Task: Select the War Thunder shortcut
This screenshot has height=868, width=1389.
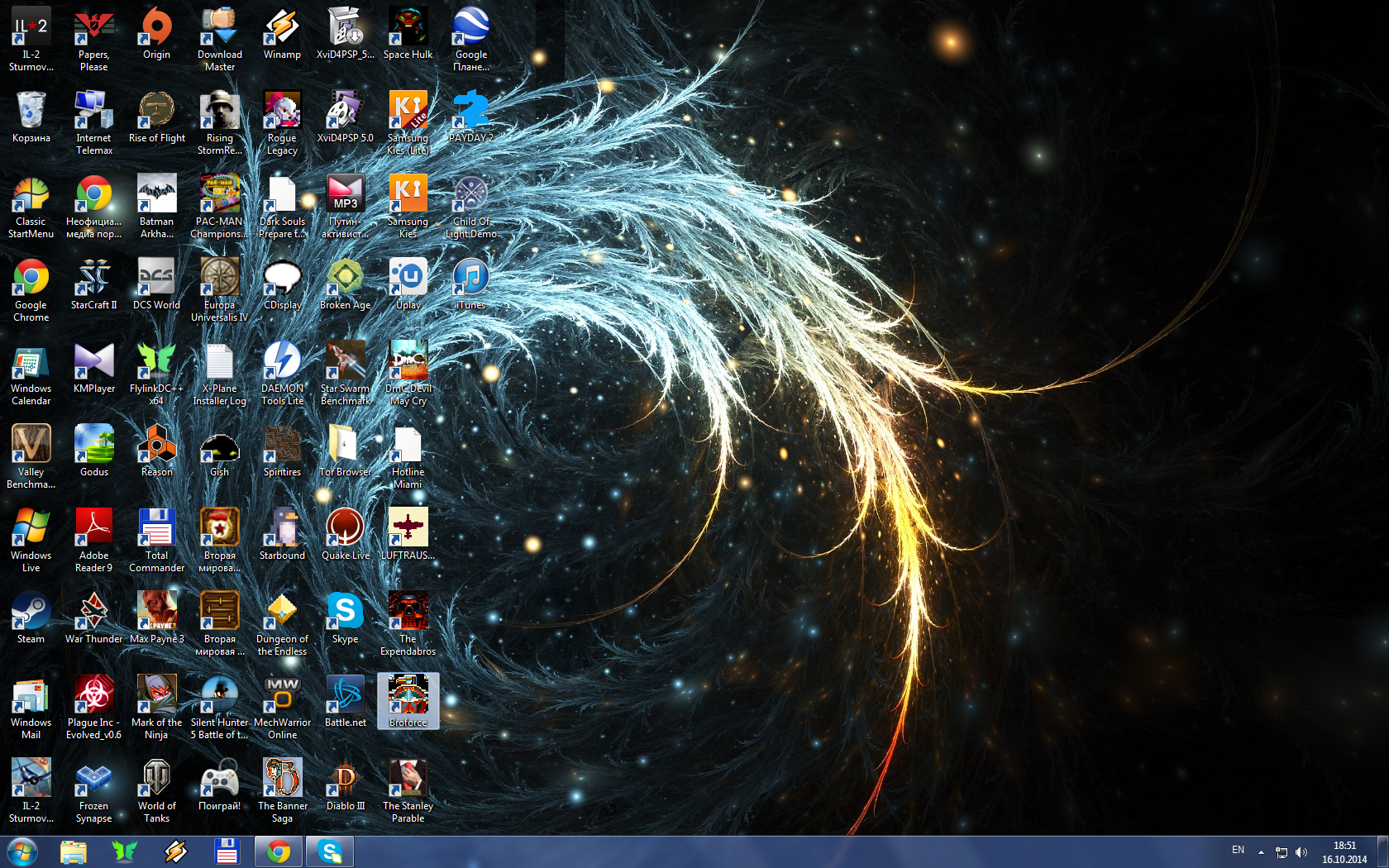Action: click(x=93, y=618)
